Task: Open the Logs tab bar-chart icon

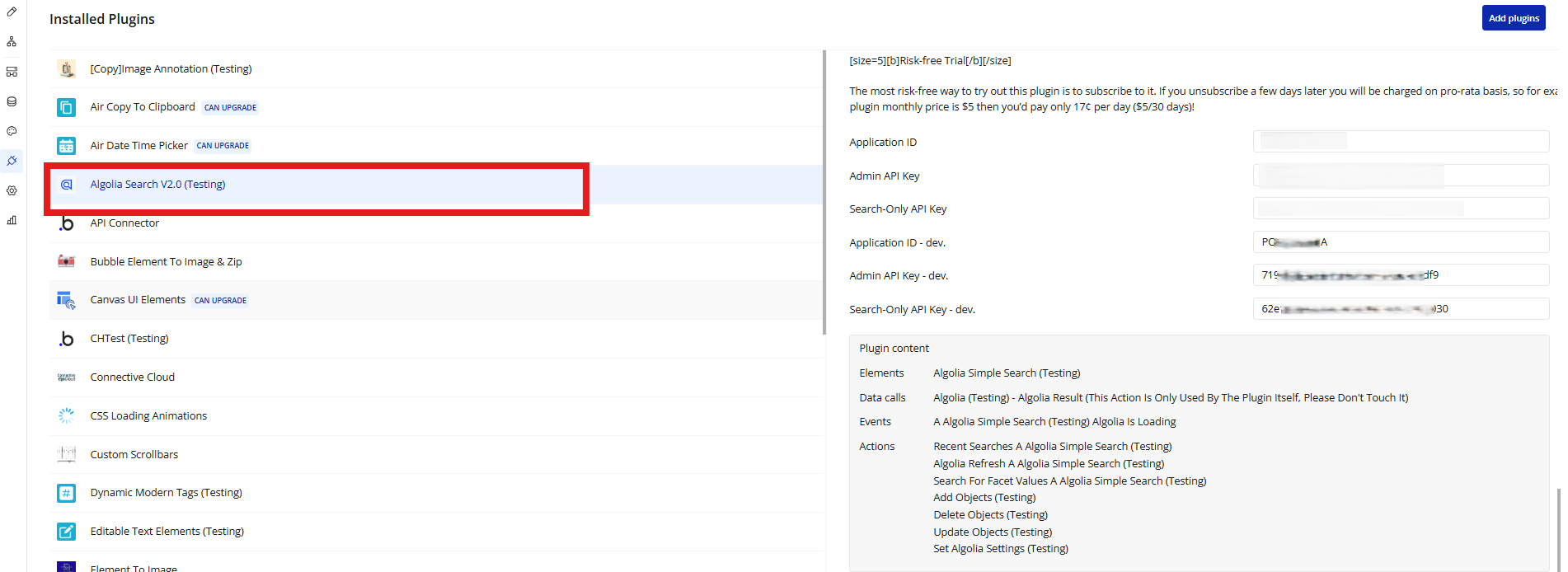Action: coord(12,220)
